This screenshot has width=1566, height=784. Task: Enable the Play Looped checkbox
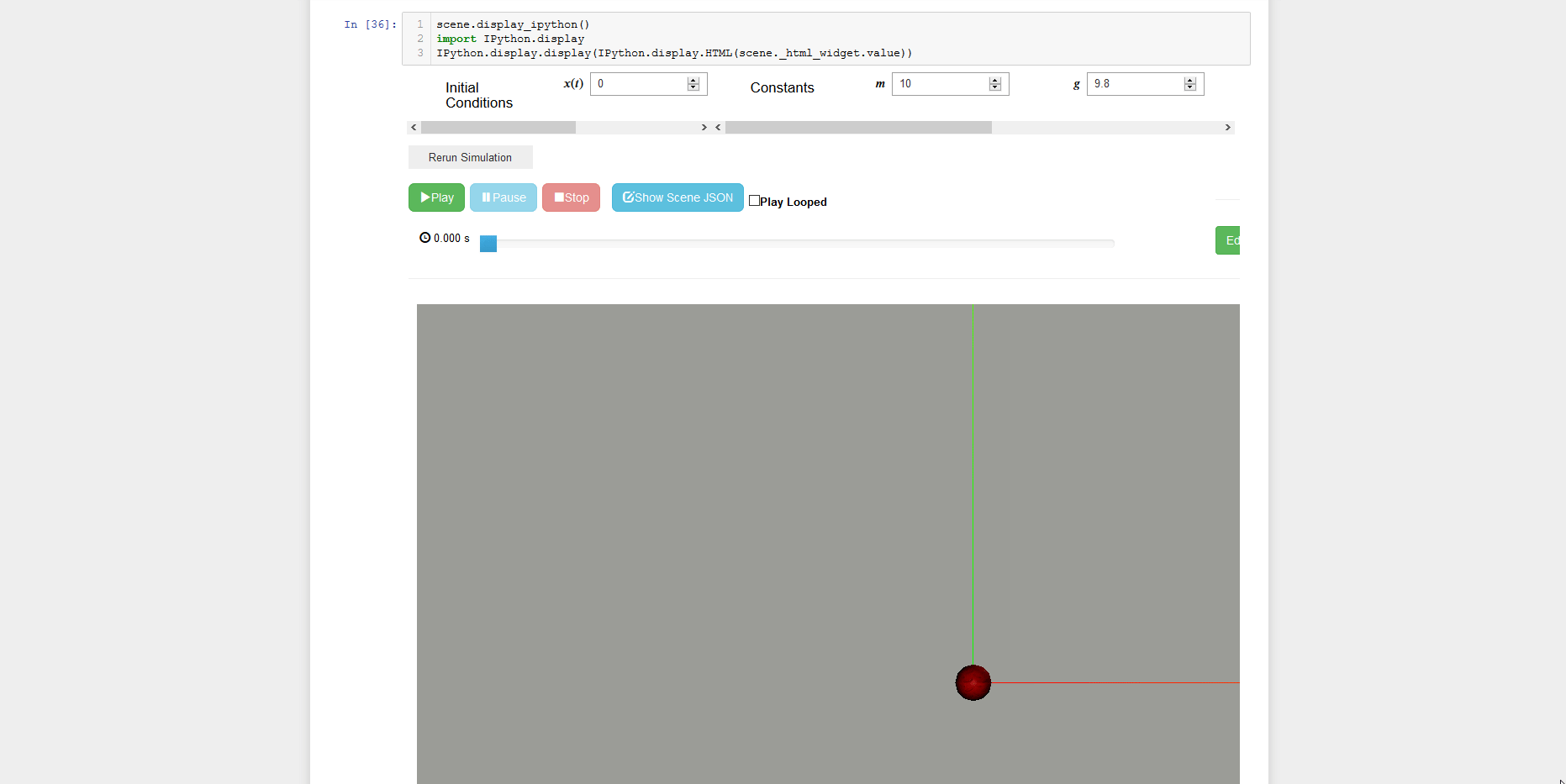point(754,201)
